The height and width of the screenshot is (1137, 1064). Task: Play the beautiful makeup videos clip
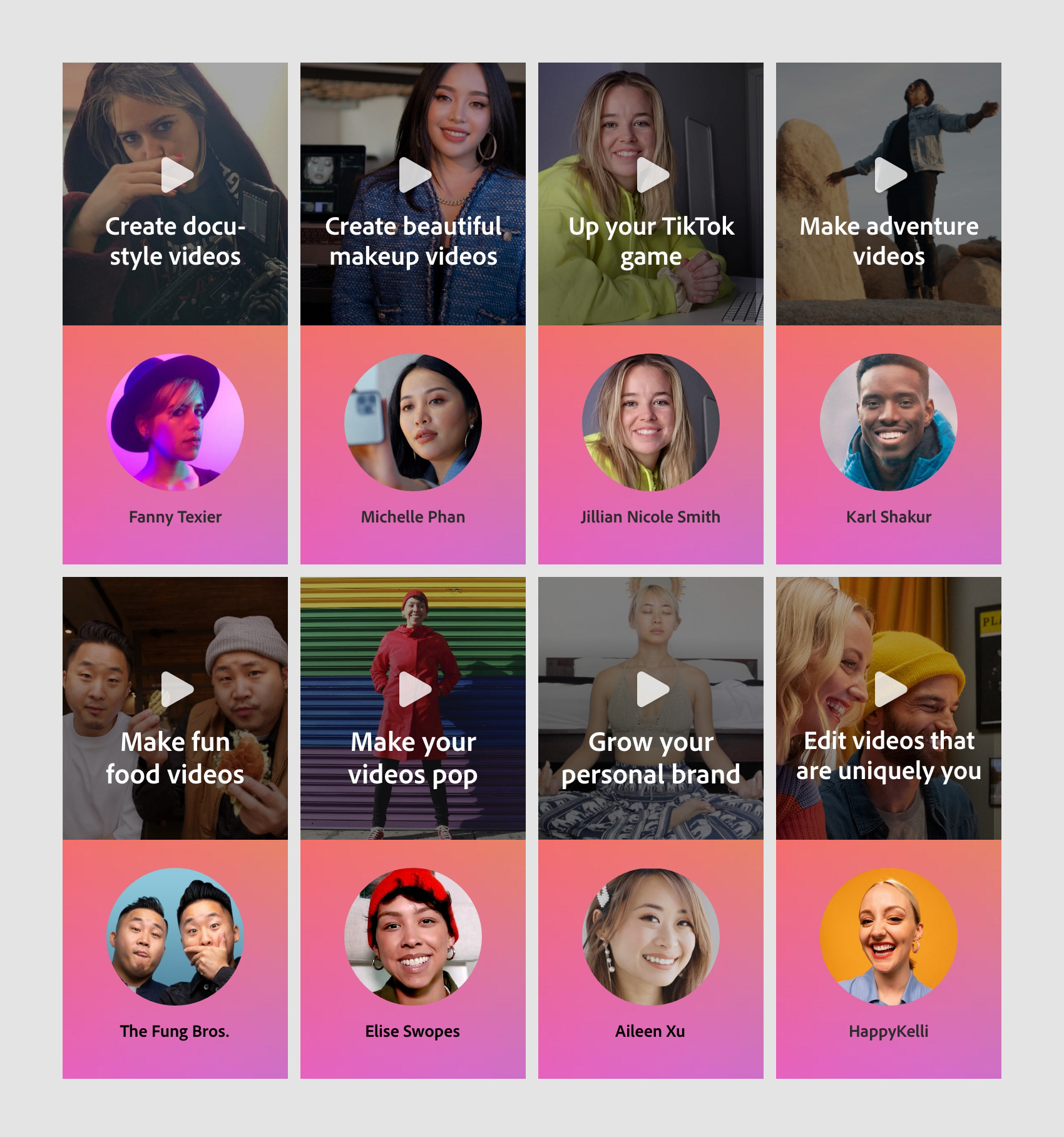[x=414, y=175]
